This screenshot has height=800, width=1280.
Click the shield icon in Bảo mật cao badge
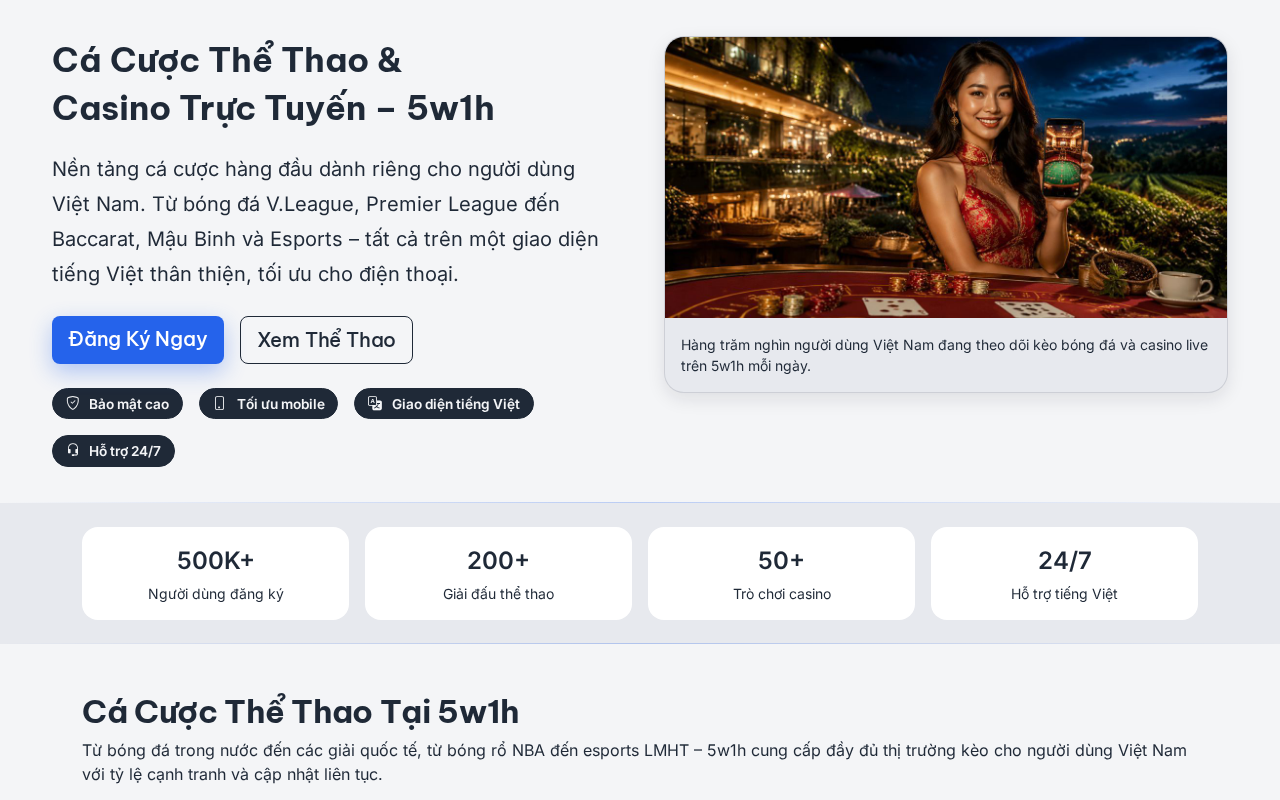click(73, 403)
